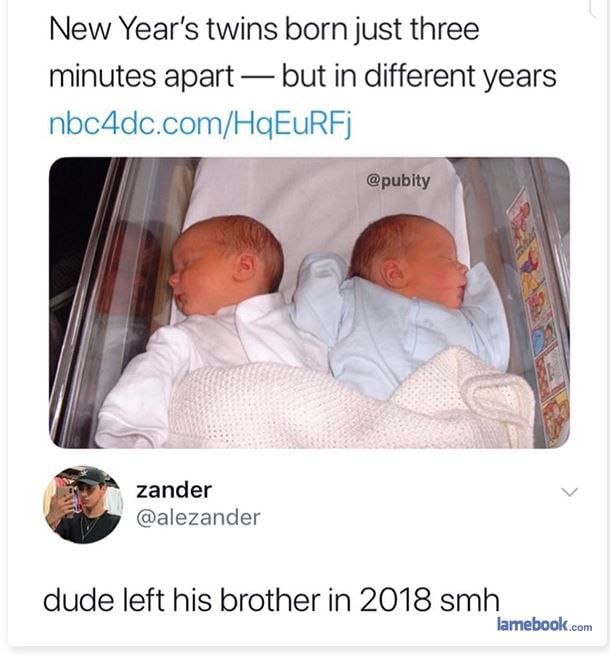The height and width of the screenshot is (655, 610).
Task: View the twins photo thumbnail
Action: tap(309, 303)
